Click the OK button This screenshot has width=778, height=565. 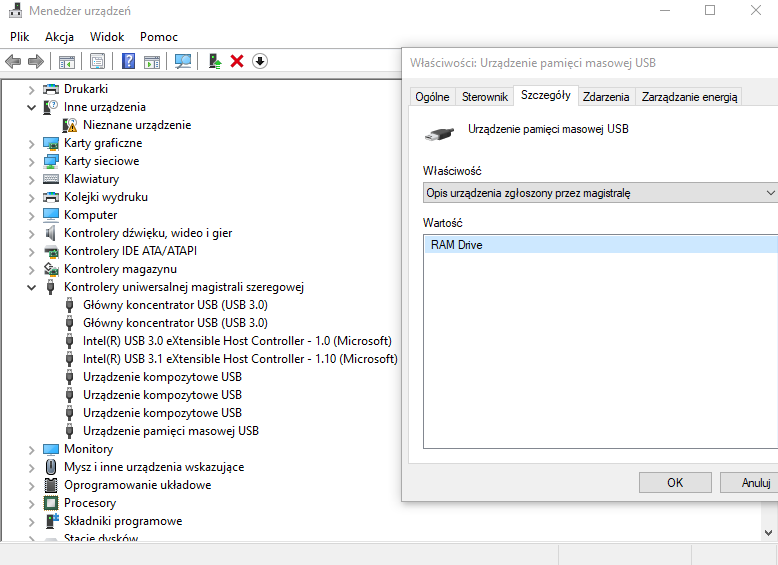coord(675,483)
